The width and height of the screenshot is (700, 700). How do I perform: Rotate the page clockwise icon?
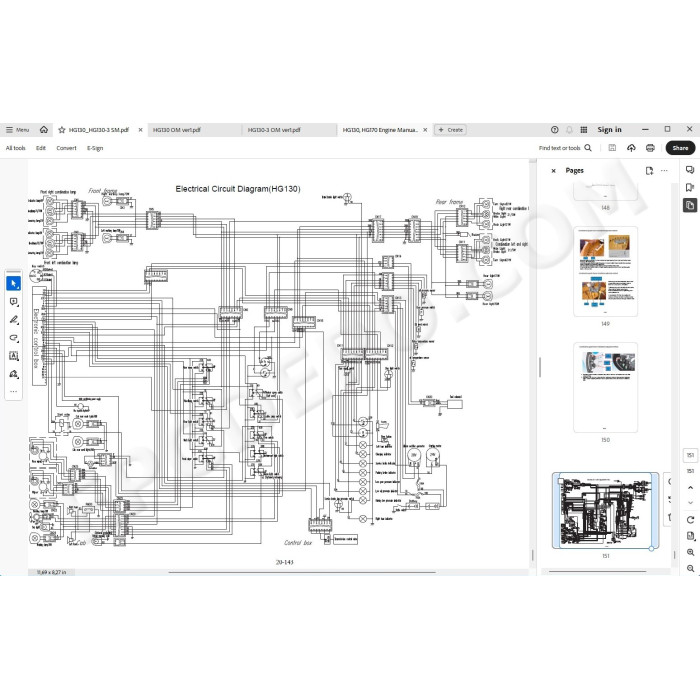coord(690,520)
